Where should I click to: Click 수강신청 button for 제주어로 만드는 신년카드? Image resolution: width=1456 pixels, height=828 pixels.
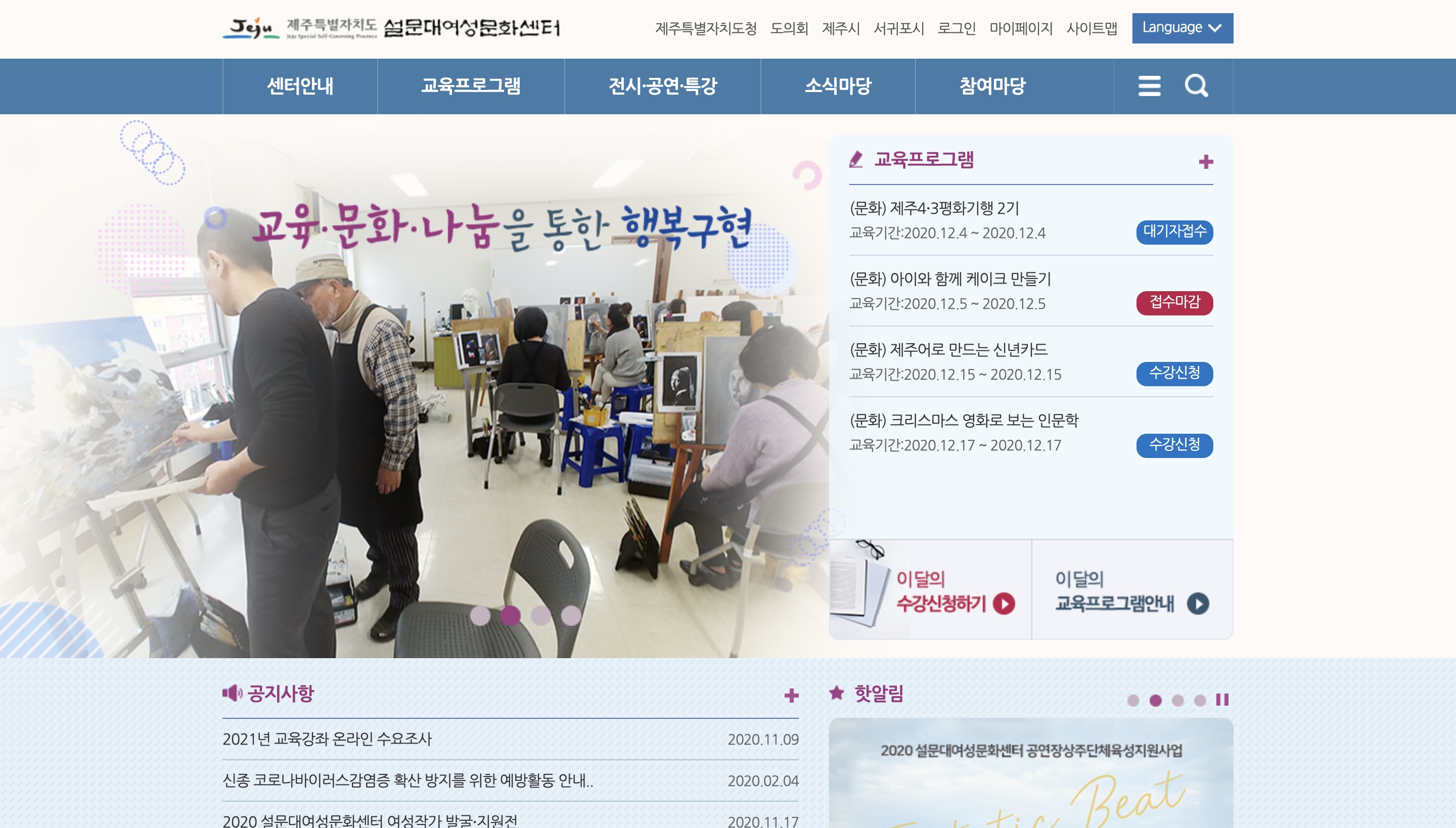[x=1174, y=374]
